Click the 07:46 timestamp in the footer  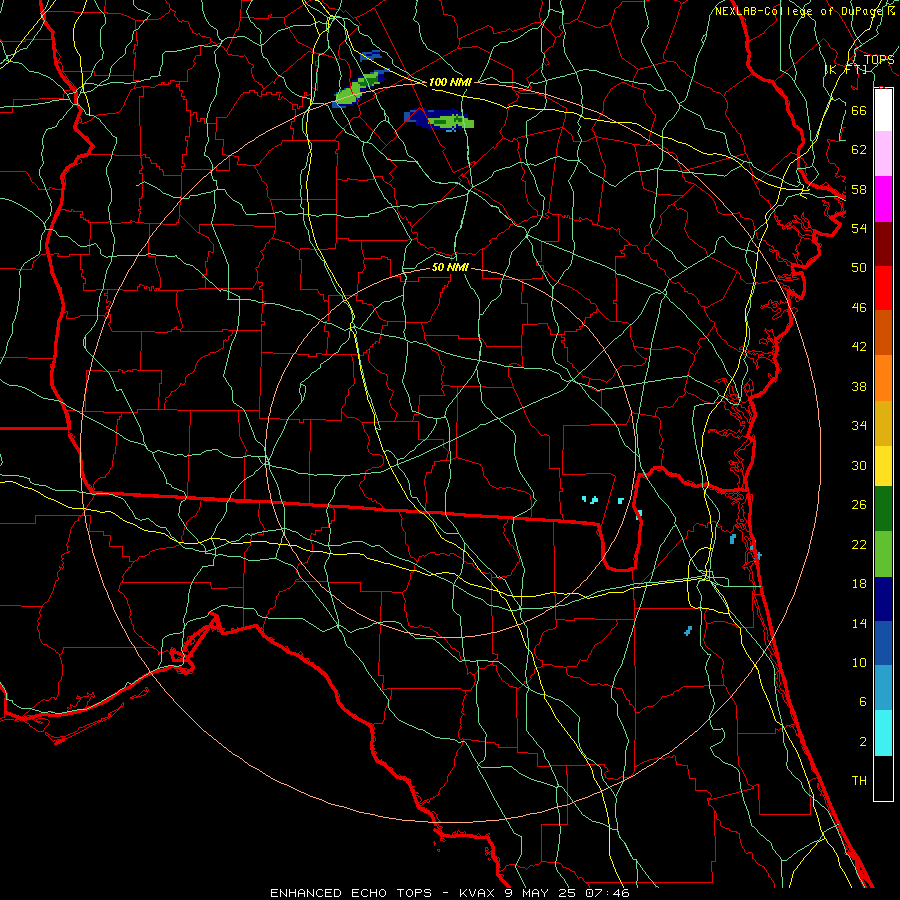pyautogui.click(x=607, y=893)
